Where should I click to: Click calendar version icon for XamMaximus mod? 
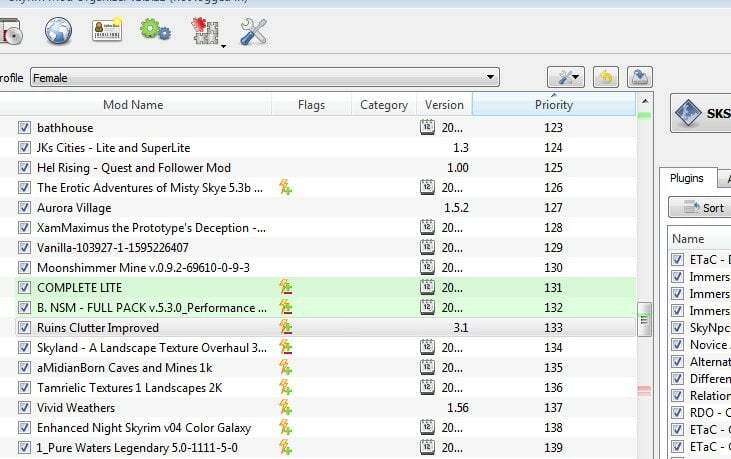pyautogui.click(x=427, y=227)
